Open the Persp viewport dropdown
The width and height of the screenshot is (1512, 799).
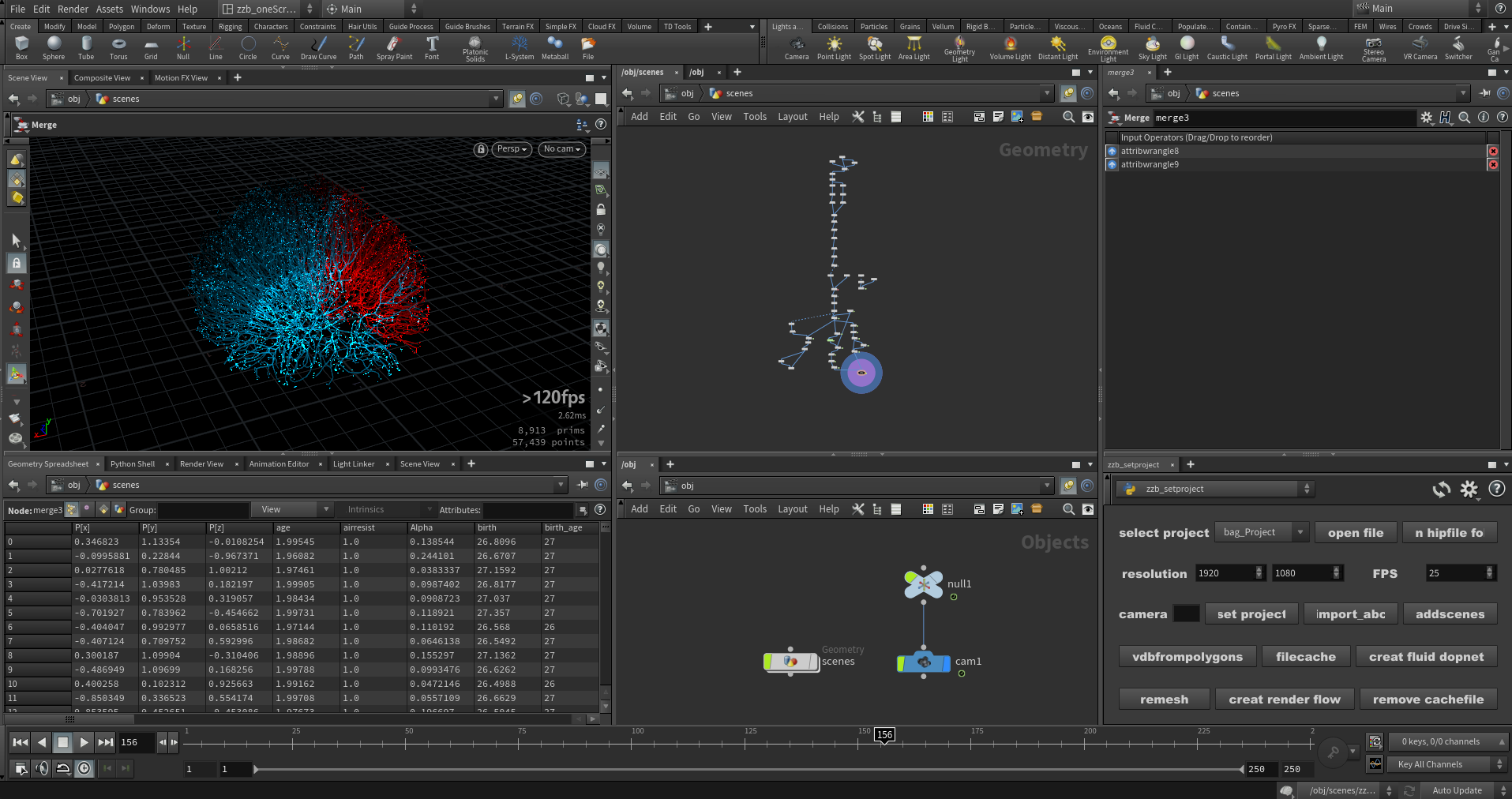[x=512, y=148]
